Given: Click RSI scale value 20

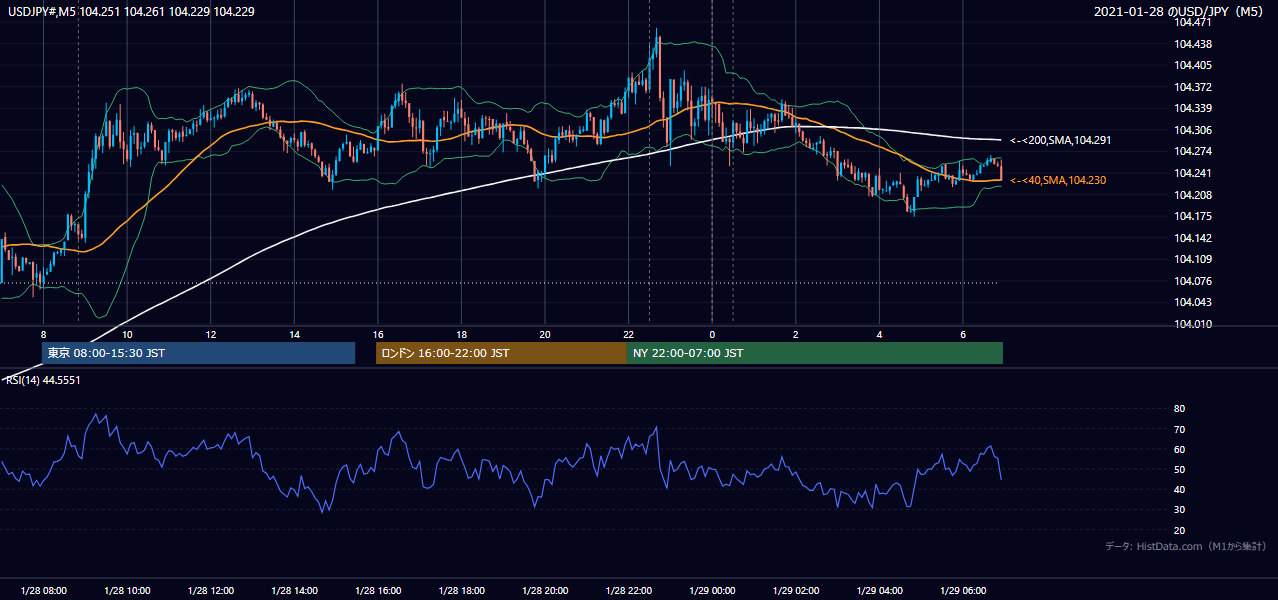Looking at the screenshot, I should 1179,530.
